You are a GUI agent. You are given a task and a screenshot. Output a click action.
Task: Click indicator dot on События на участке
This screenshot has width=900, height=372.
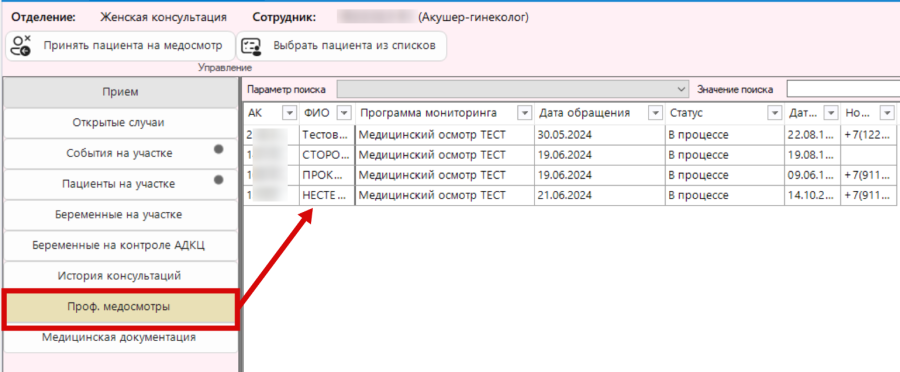point(218,149)
